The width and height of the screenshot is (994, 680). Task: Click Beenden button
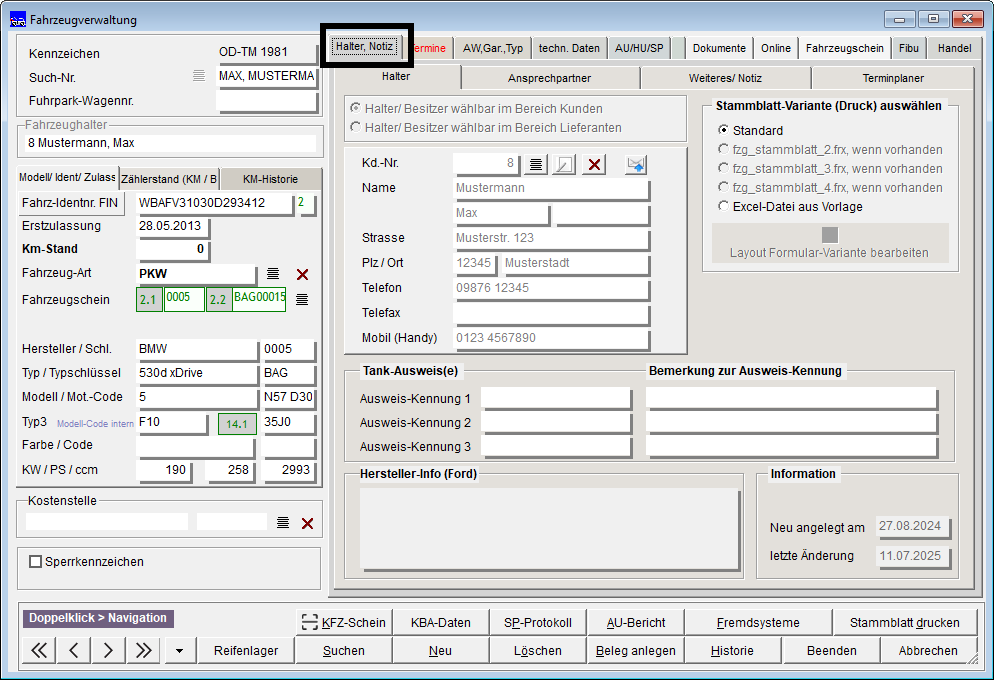[x=832, y=650]
